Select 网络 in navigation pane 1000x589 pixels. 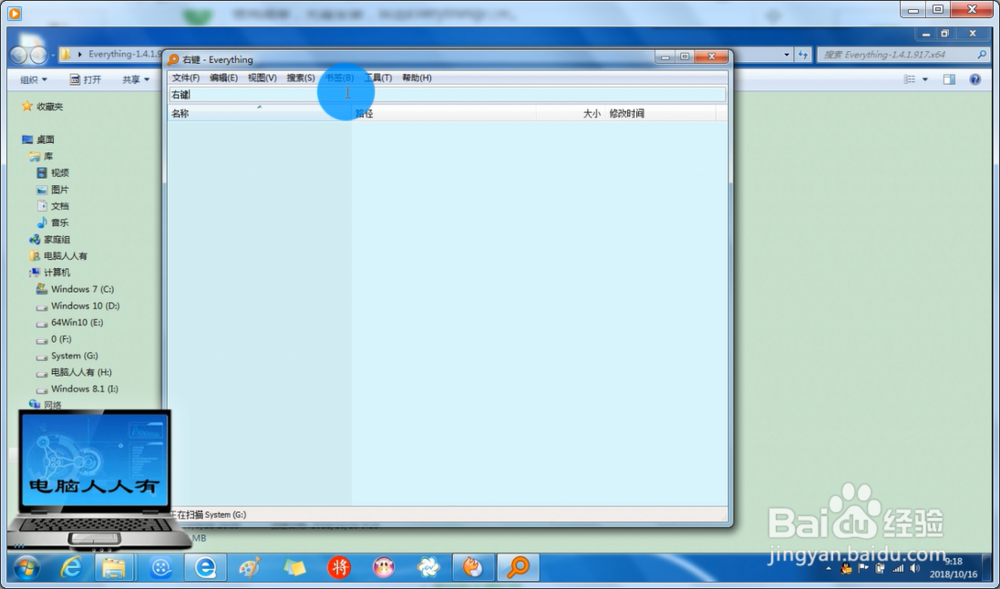tap(45, 405)
